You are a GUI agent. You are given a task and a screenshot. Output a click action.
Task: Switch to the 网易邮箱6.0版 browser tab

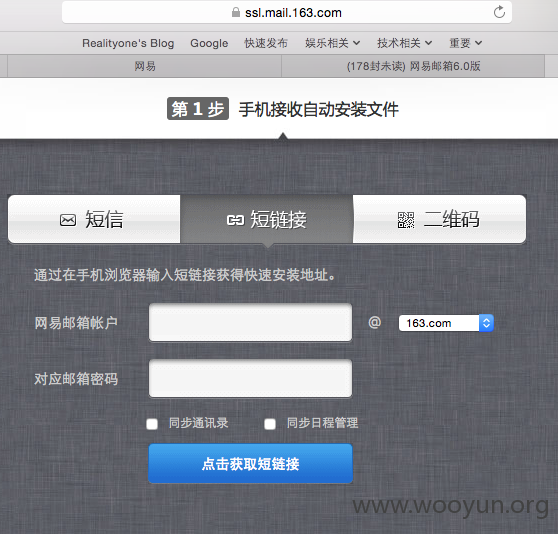point(413,66)
